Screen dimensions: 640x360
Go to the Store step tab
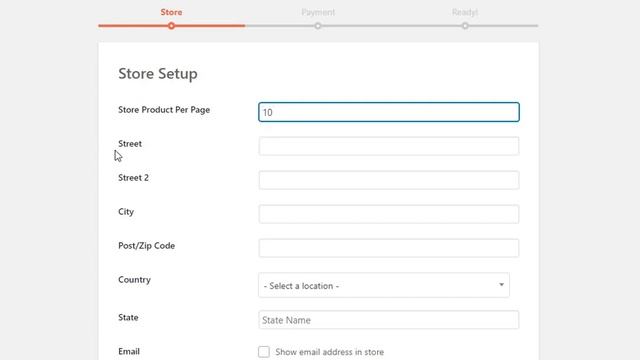point(171,12)
